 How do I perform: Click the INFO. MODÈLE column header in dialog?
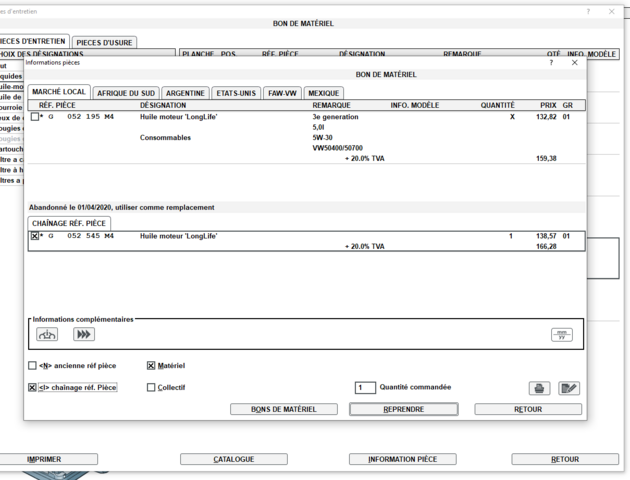point(415,105)
